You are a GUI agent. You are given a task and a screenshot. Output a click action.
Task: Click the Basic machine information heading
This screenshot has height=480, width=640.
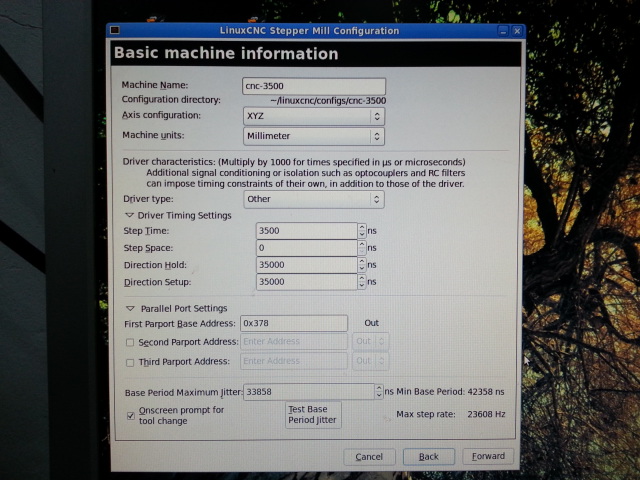(226, 53)
